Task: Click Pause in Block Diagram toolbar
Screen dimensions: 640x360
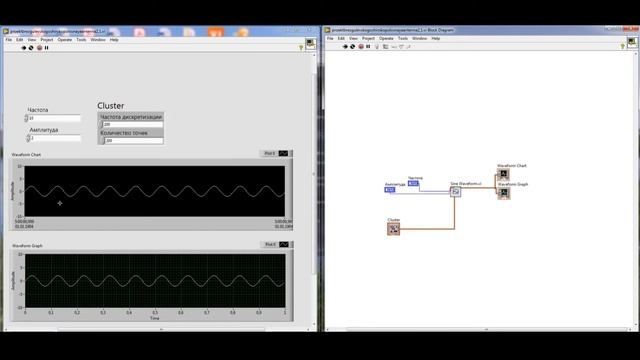Action: click(368, 47)
